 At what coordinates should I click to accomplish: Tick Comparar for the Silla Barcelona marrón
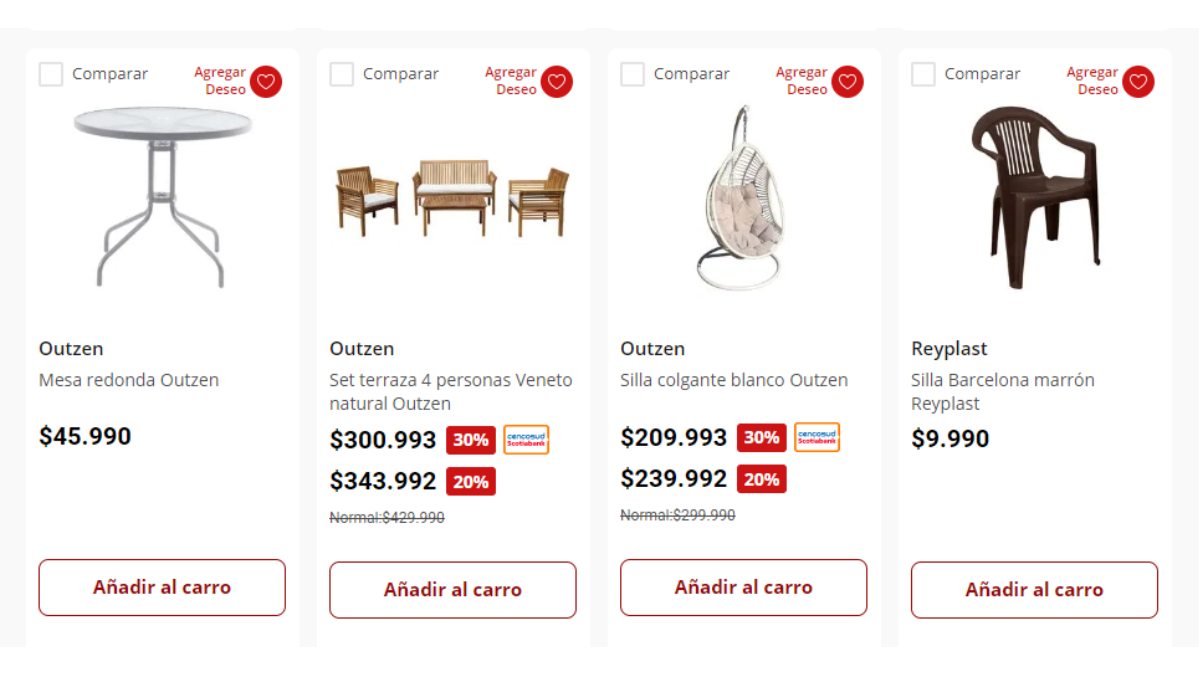pyautogui.click(x=923, y=74)
